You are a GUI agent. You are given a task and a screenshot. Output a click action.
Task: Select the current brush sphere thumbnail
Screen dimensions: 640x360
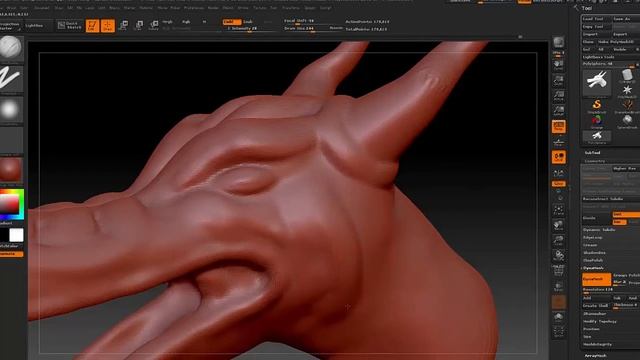click(x=11, y=48)
